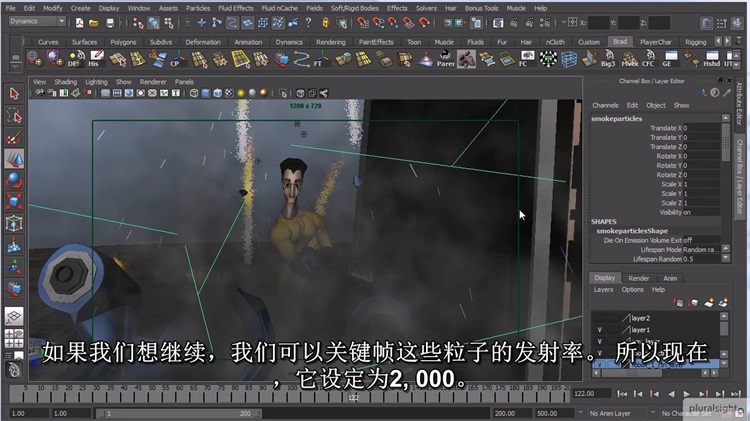Switch to the Render layer tab
750x421 pixels.
click(x=638, y=278)
